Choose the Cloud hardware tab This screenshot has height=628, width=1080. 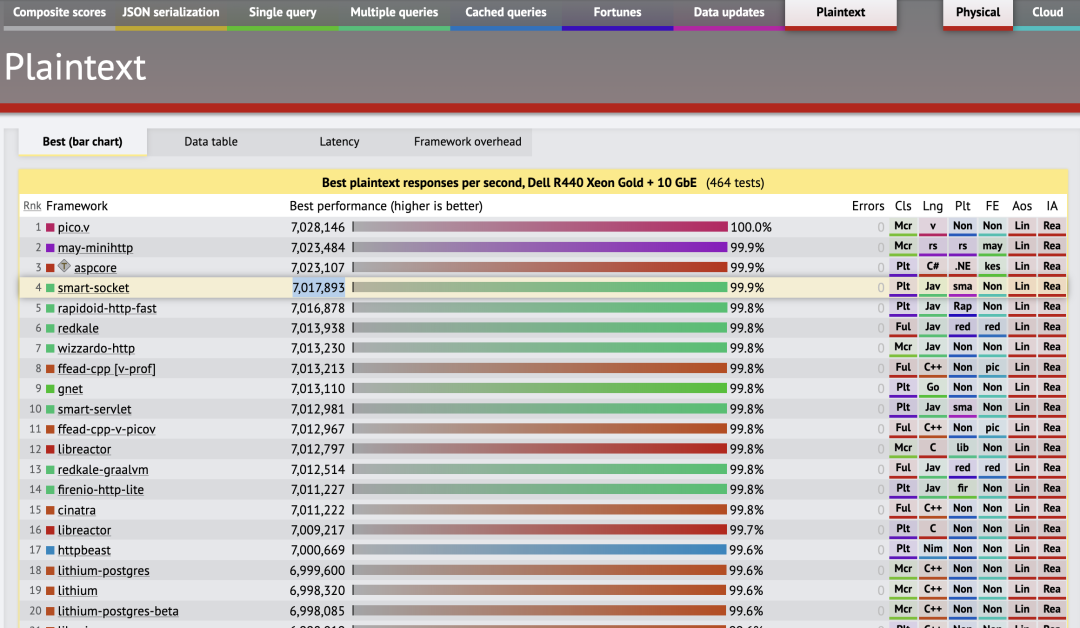(x=1047, y=12)
